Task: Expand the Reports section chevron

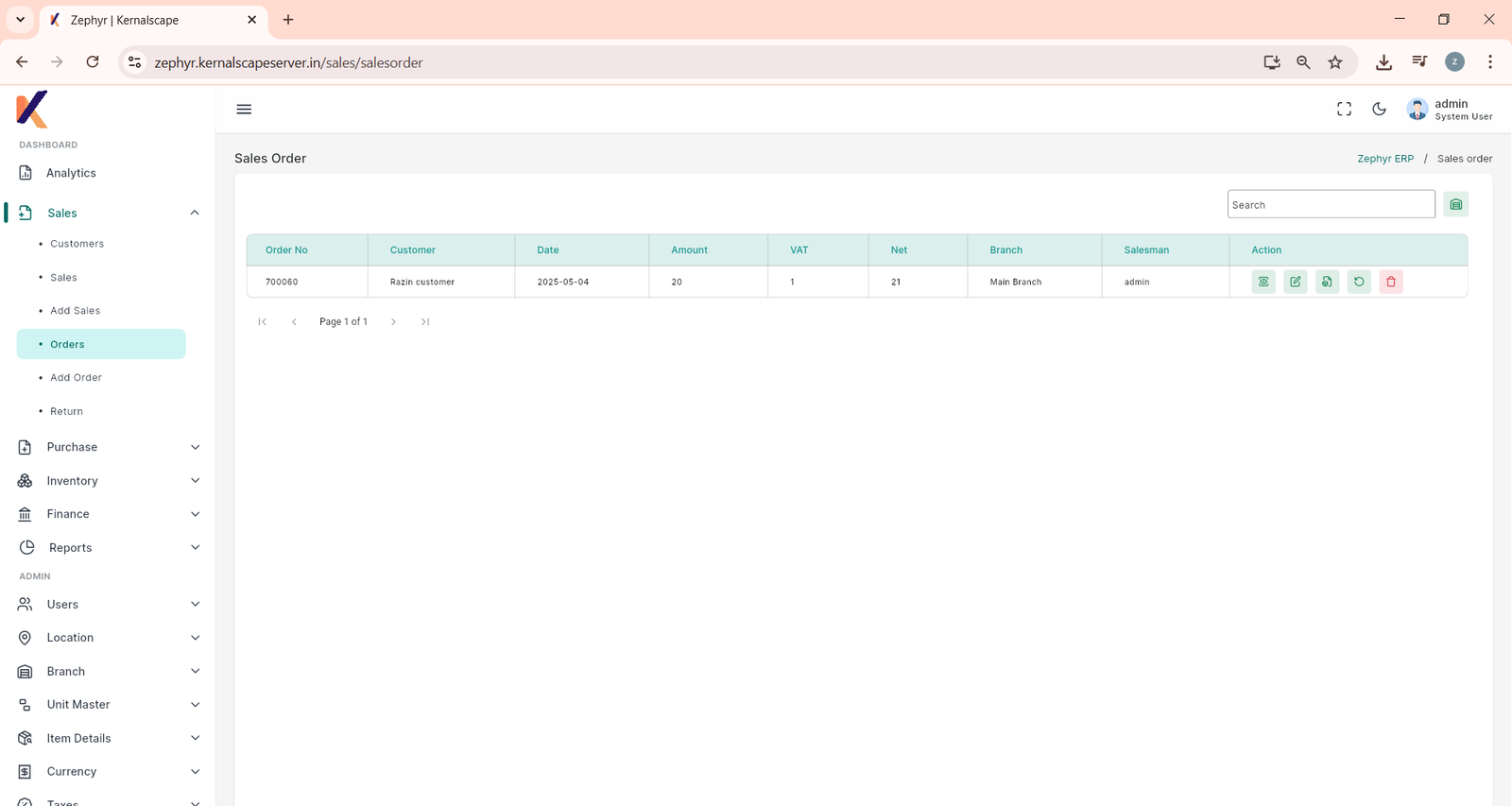Action: [196, 548]
